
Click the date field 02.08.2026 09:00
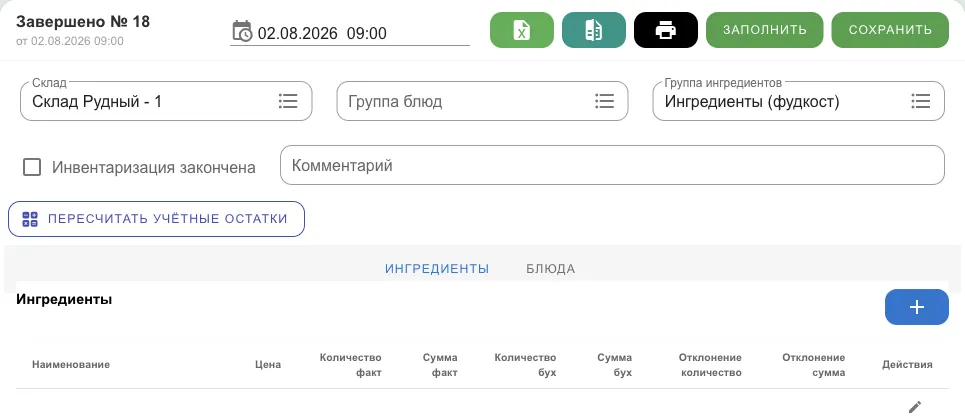click(350, 32)
